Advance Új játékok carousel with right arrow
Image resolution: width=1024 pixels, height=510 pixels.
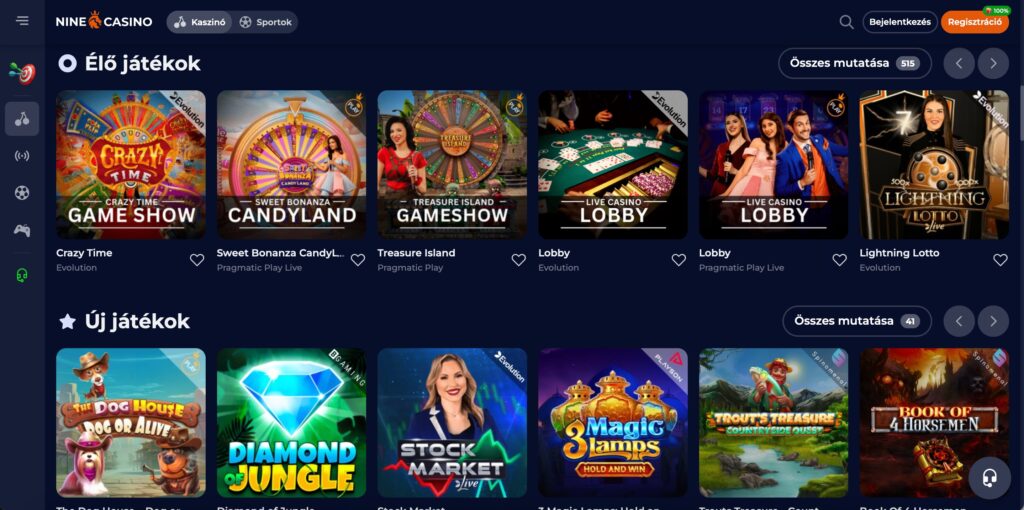click(x=993, y=321)
